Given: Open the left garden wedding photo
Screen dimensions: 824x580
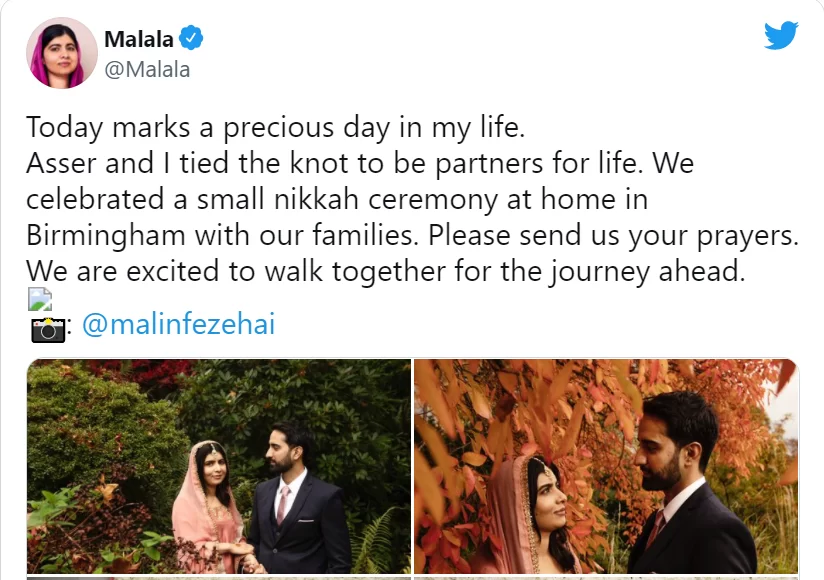Looking at the screenshot, I should 218,465.
